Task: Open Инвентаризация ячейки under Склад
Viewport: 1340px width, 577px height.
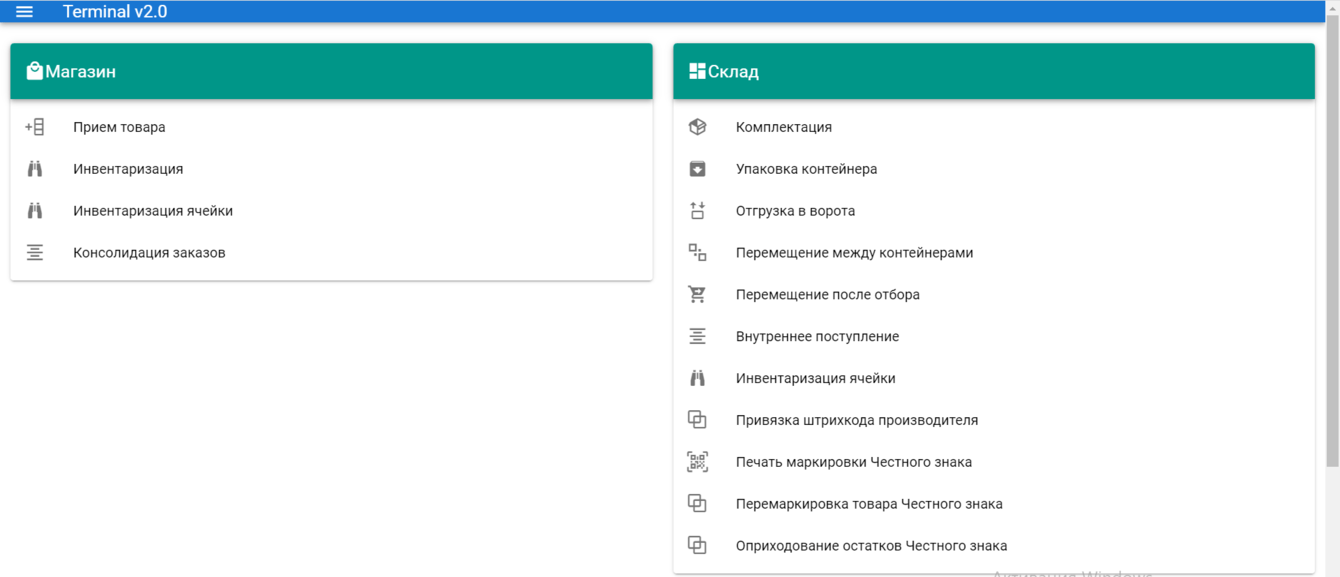Action: pyautogui.click(x=817, y=377)
